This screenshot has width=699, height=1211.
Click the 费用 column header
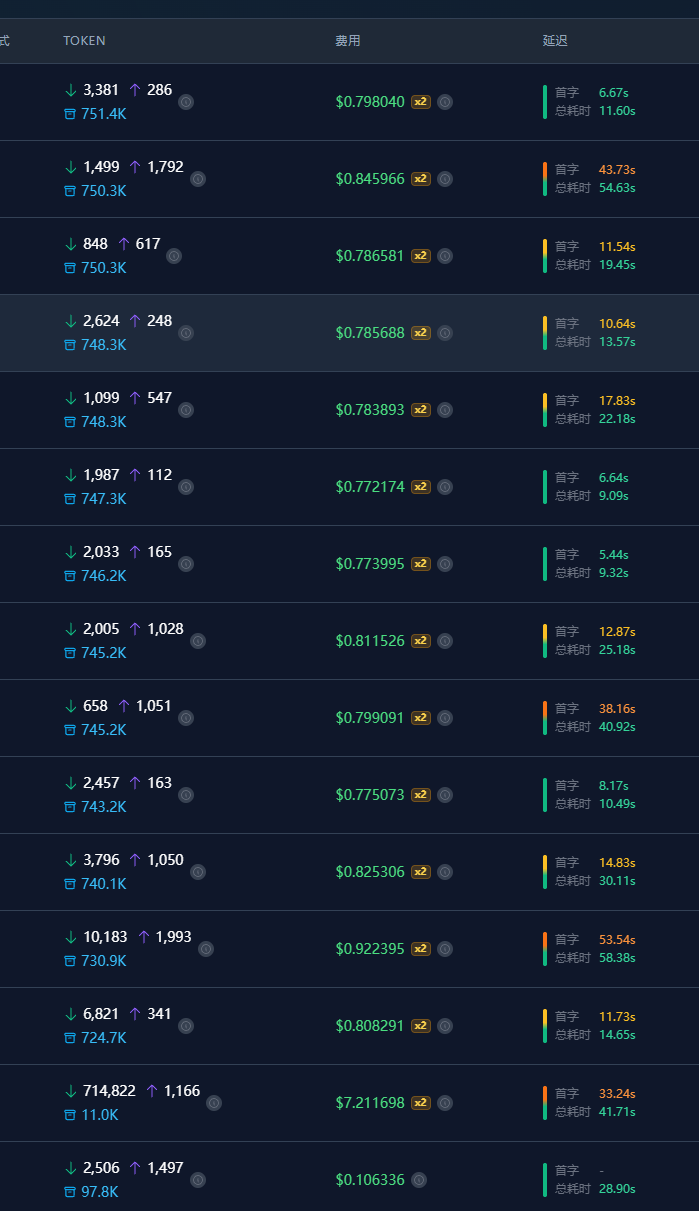[x=348, y=41]
